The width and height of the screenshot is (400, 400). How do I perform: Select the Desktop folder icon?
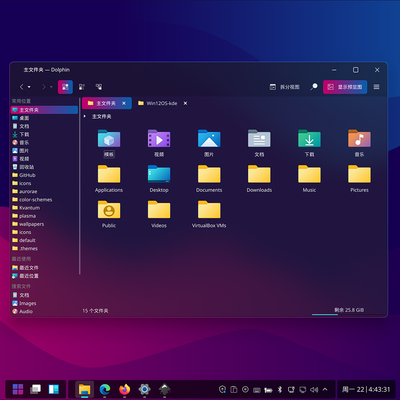pyautogui.click(x=159, y=174)
